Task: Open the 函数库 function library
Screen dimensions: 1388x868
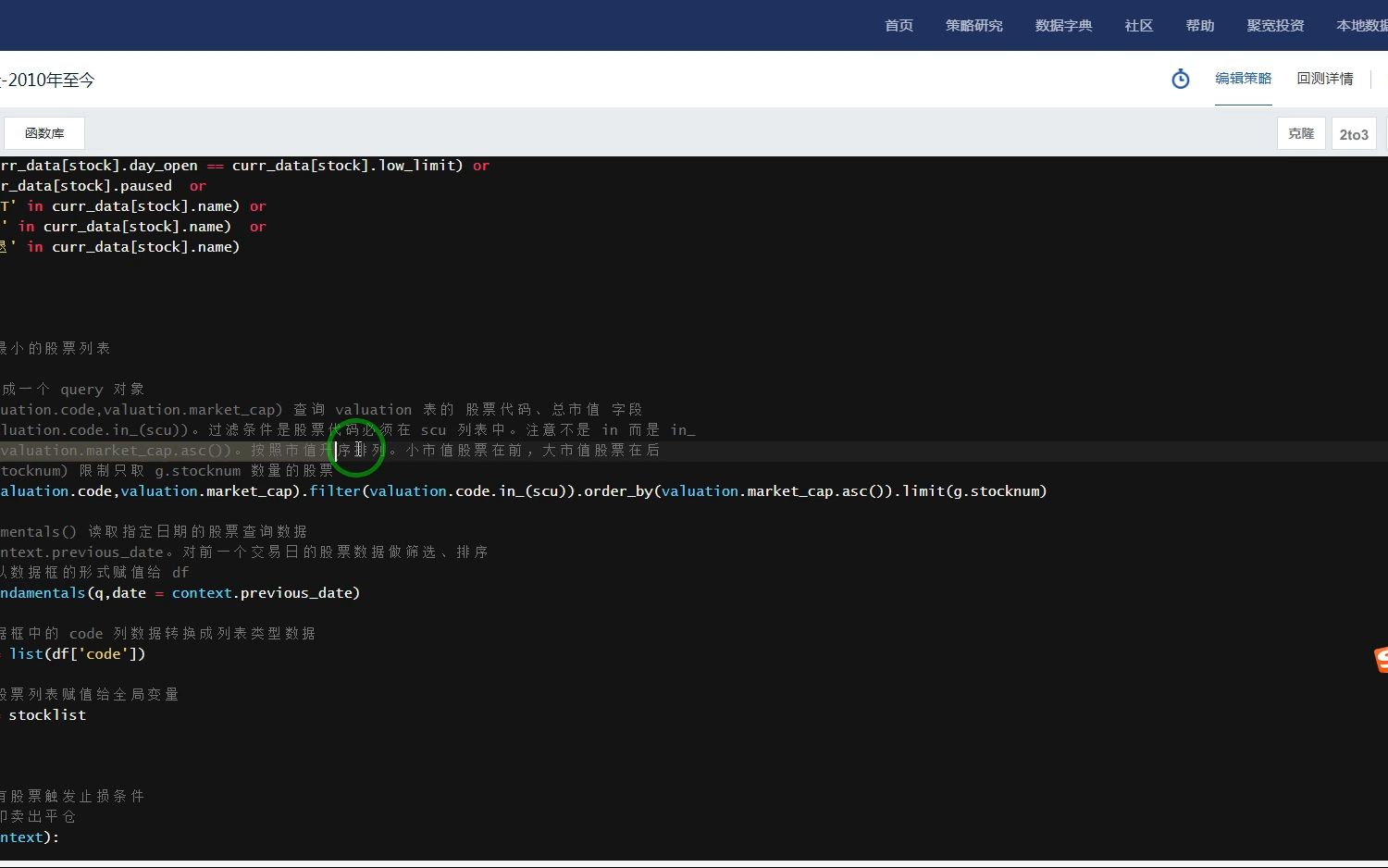Action: (44, 133)
